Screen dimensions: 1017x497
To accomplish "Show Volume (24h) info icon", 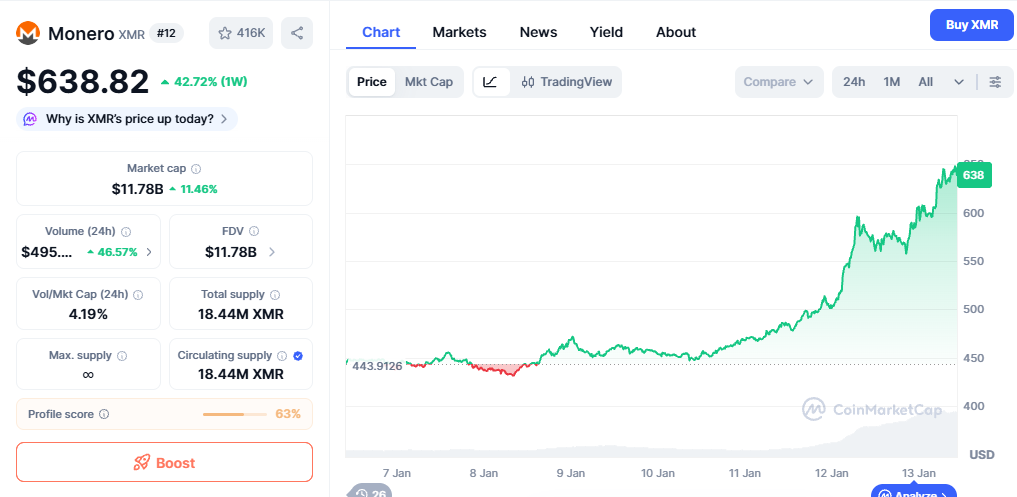I will [x=126, y=232].
